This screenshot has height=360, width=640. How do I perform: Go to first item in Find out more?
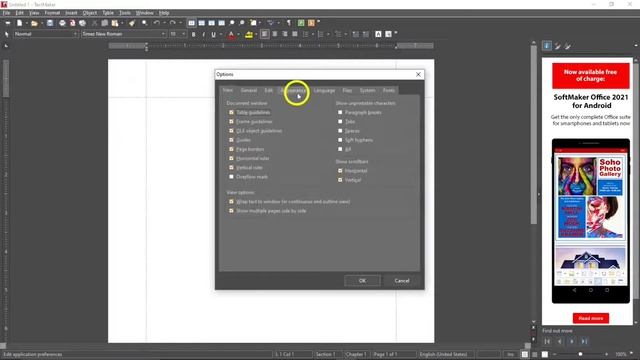(547, 341)
